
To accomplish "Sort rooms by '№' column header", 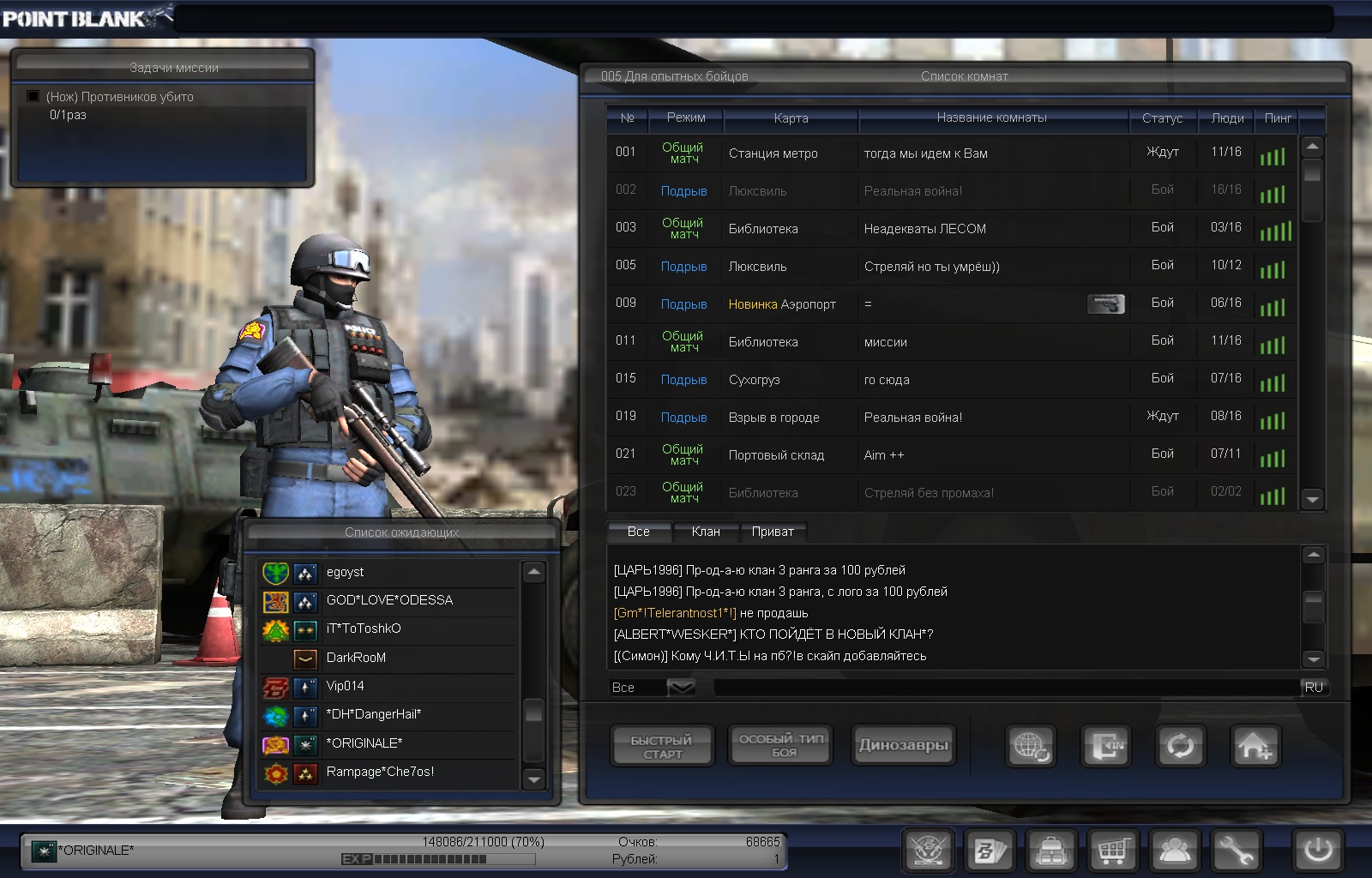I will (x=627, y=117).
